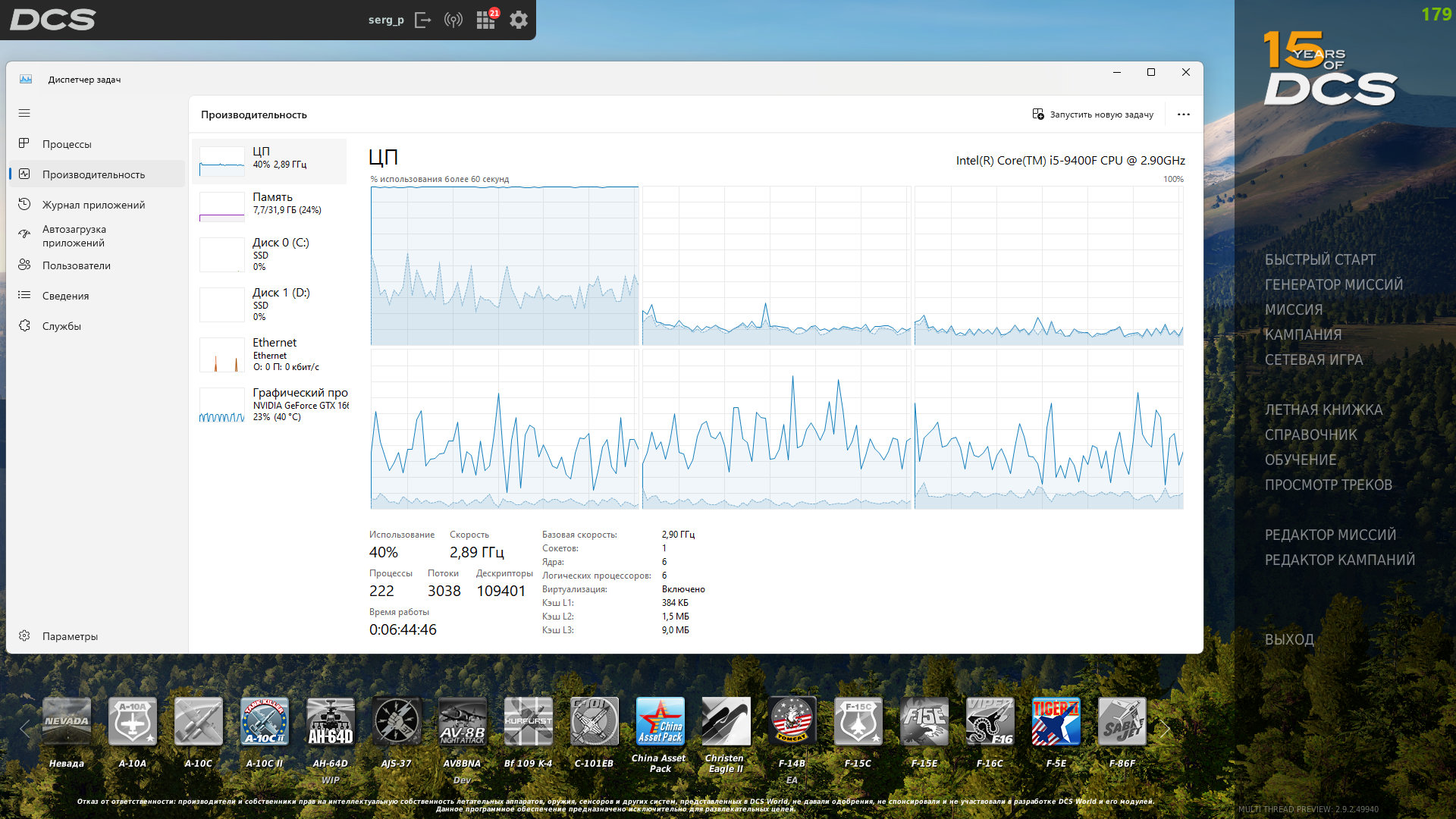The image size is (1456, 819).
Task: Open Task Manager Параметры settings
Action: (97, 636)
